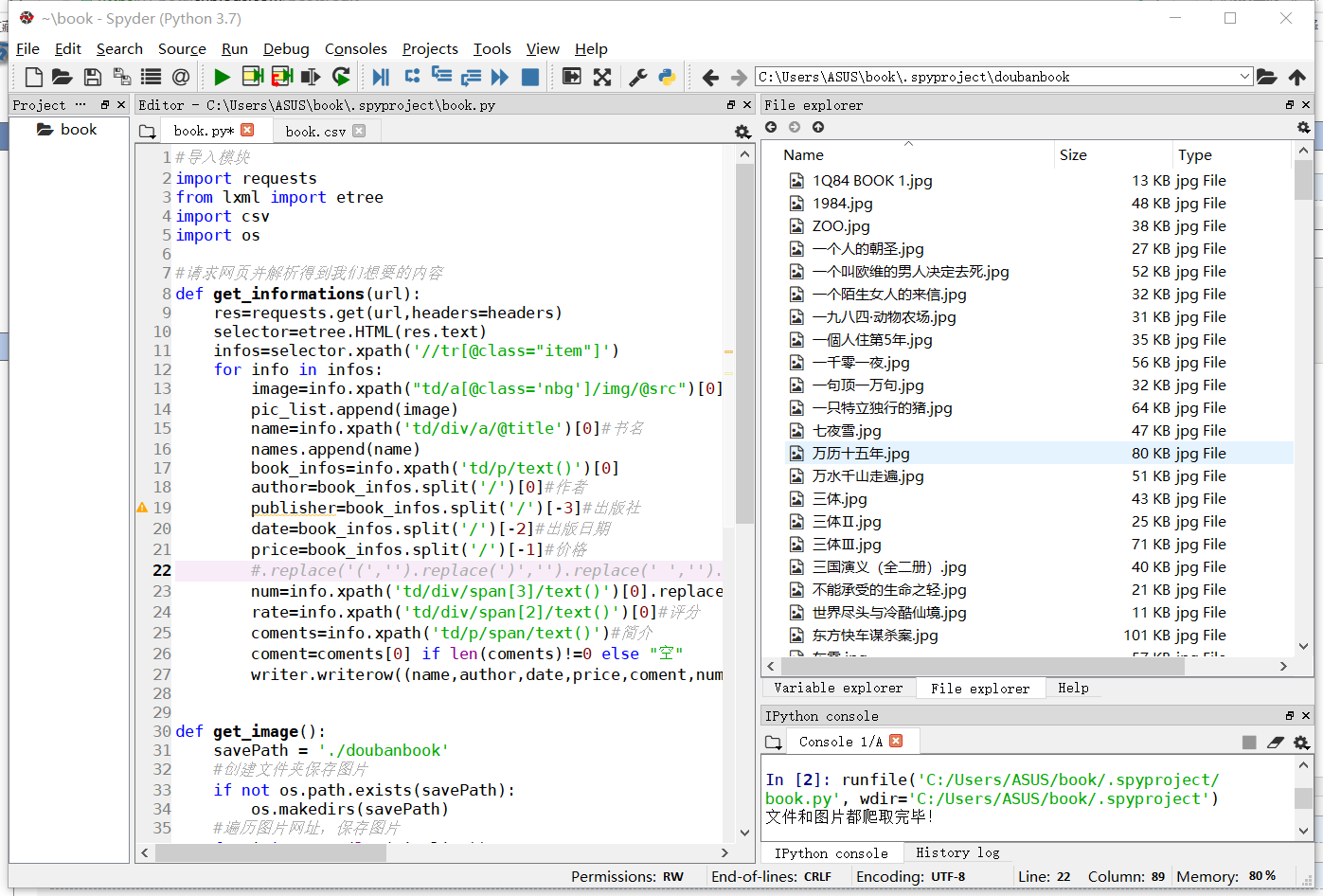Toggle fullscreen mode with the crossed arrows icon
The height and width of the screenshot is (896, 1323).
602,77
